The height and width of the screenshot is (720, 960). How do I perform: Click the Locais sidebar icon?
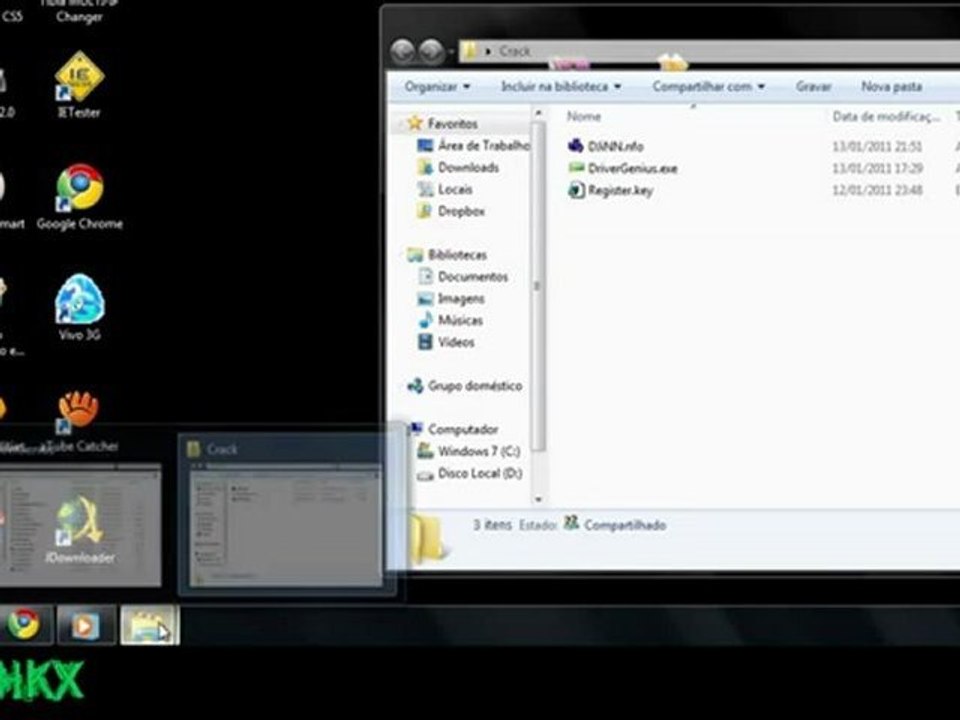tap(424, 189)
